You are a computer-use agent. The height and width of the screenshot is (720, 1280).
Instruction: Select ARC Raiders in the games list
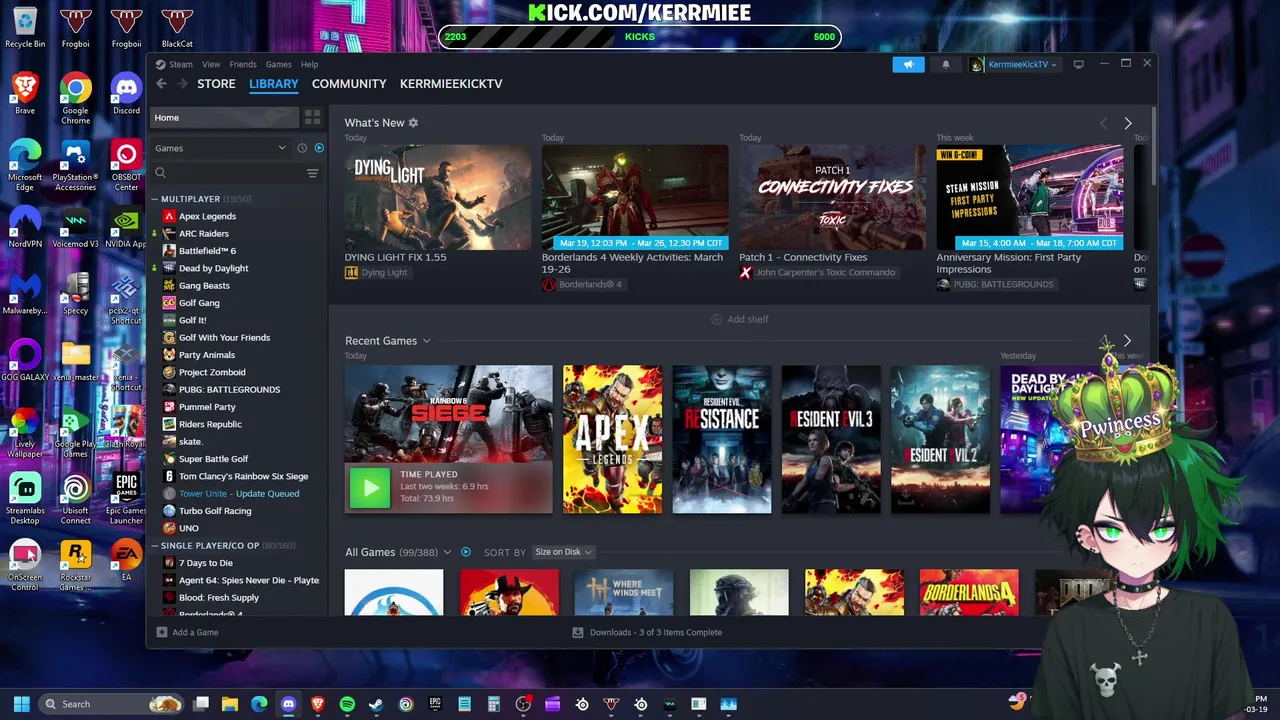(x=204, y=233)
